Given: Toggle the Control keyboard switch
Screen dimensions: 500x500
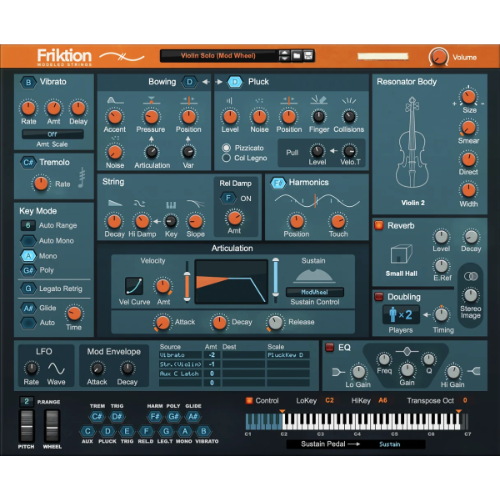Looking at the screenshot, I should pos(249,401).
